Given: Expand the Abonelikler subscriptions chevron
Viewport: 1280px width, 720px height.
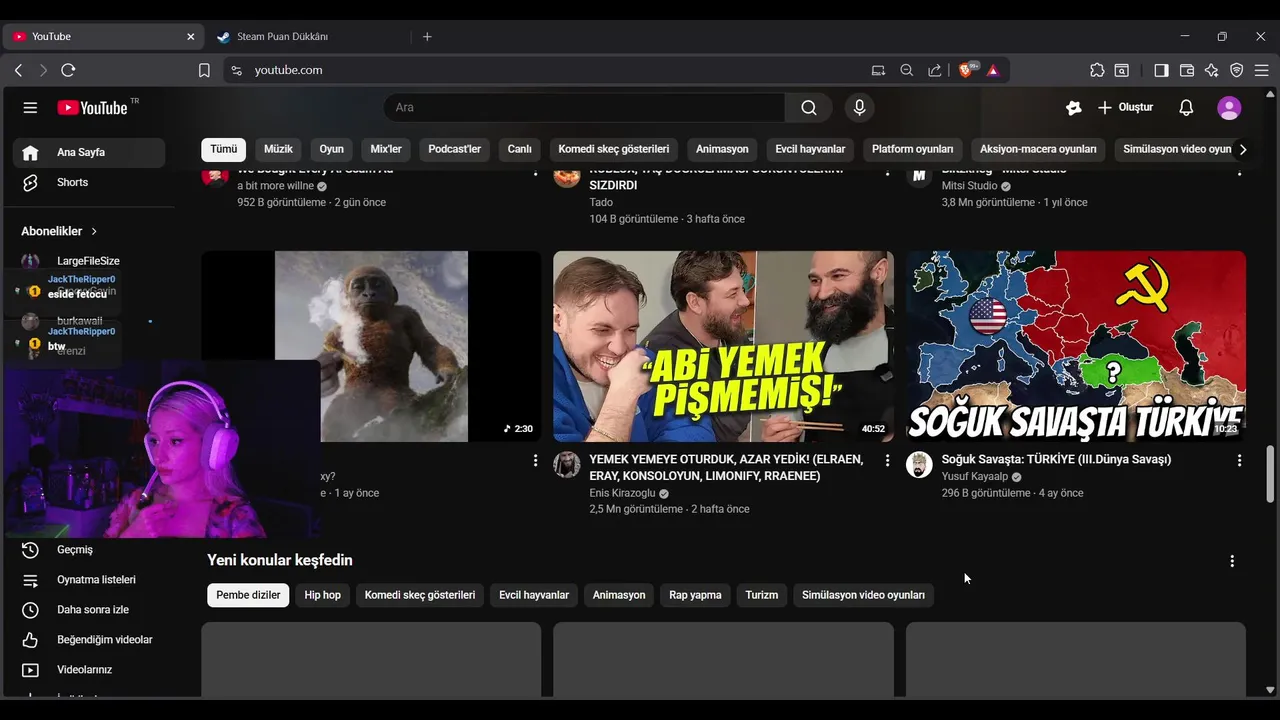Looking at the screenshot, I should 94,231.
